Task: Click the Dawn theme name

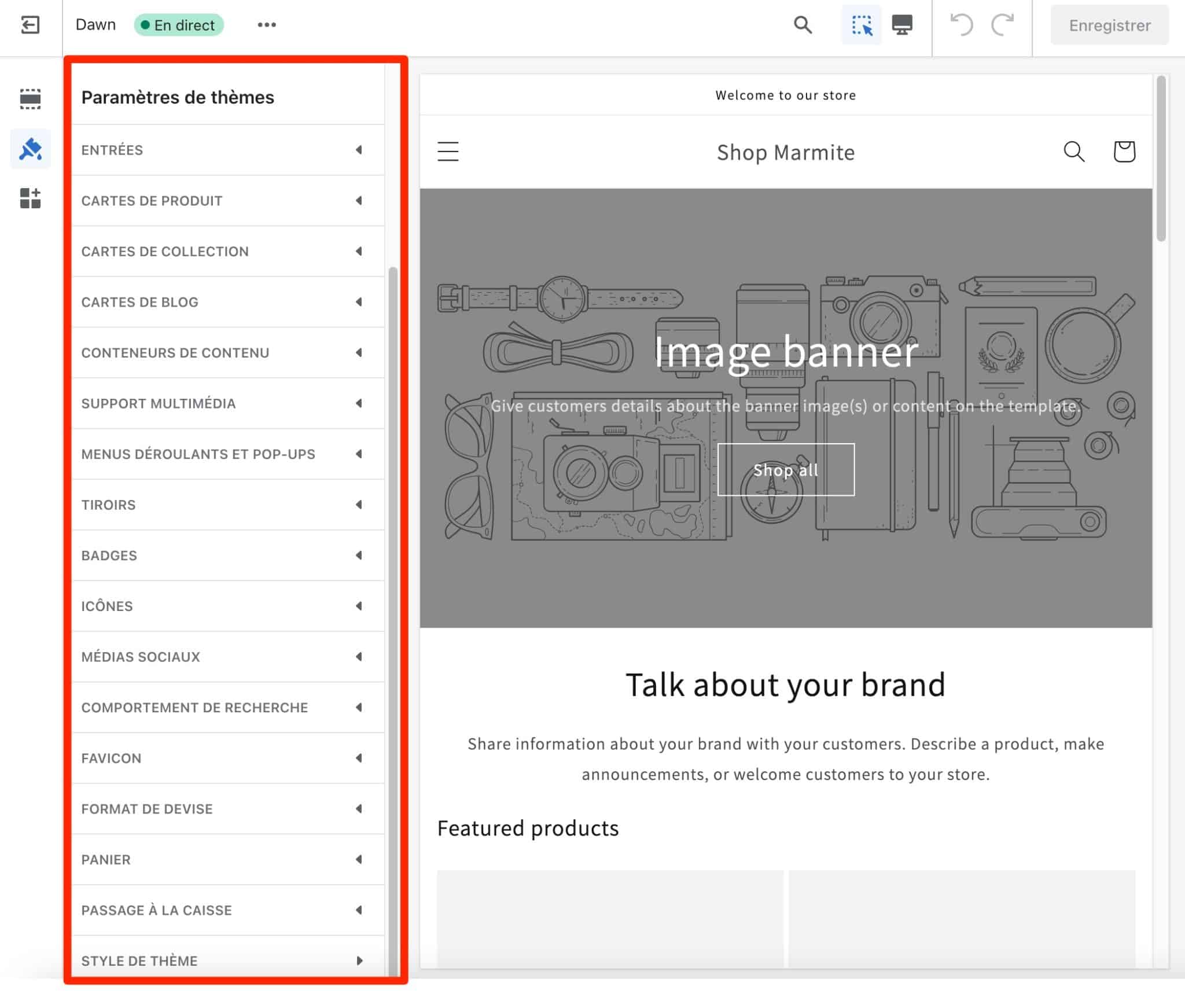Action: click(95, 25)
